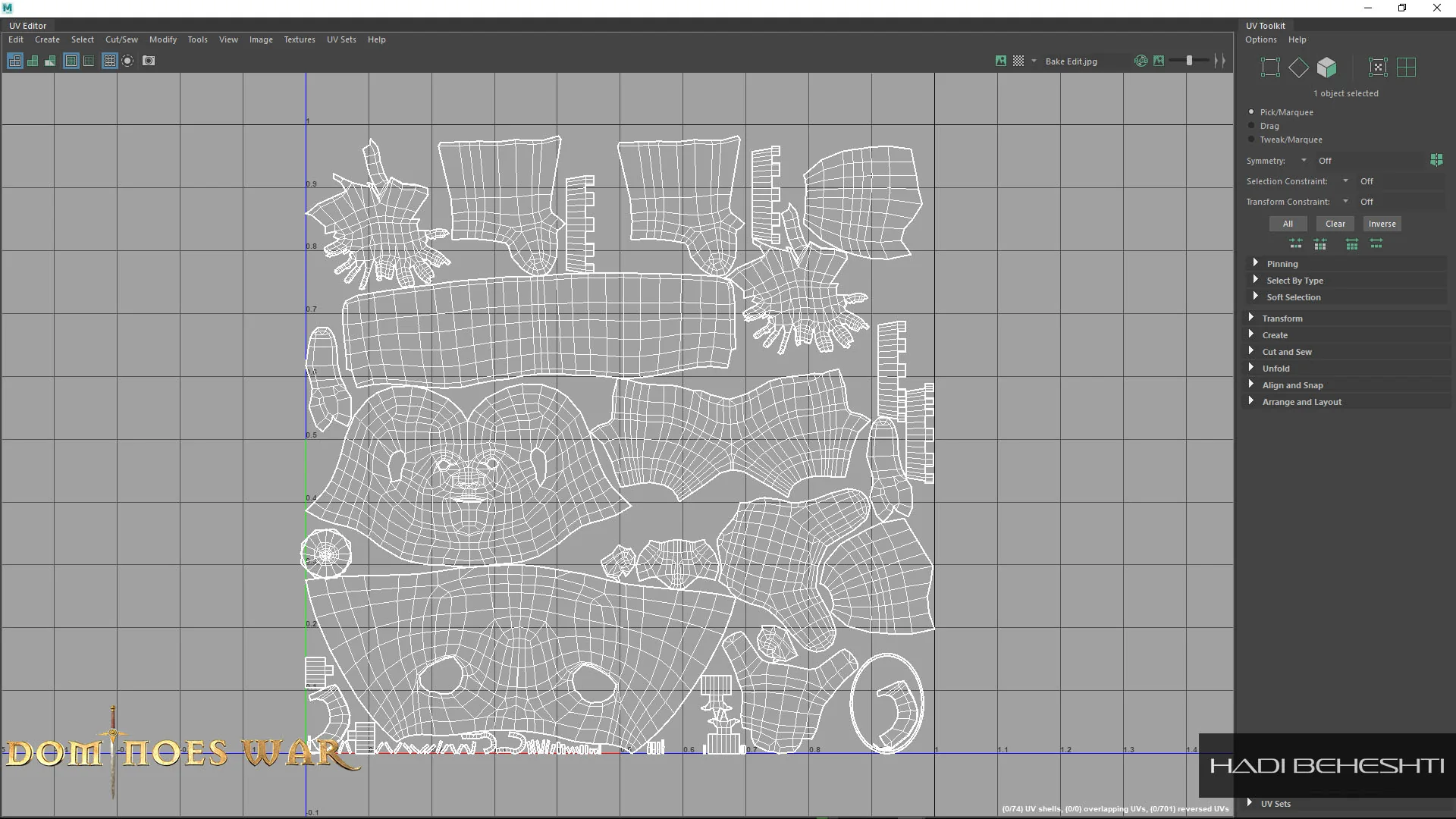This screenshot has height=819, width=1456.
Task: Open the Symmetry dropdown
Action: click(1304, 161)
